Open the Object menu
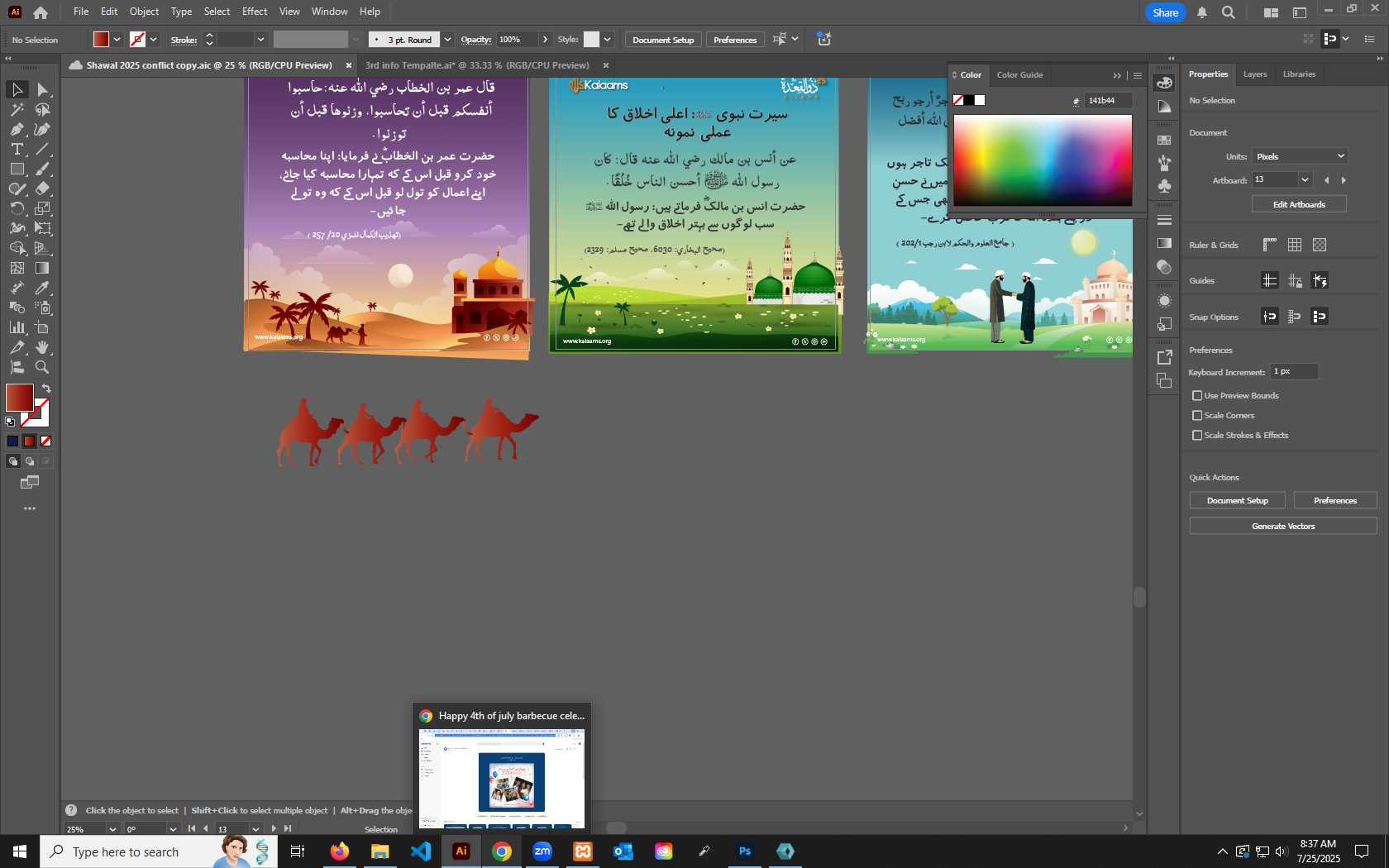 (x=144, y=12)
